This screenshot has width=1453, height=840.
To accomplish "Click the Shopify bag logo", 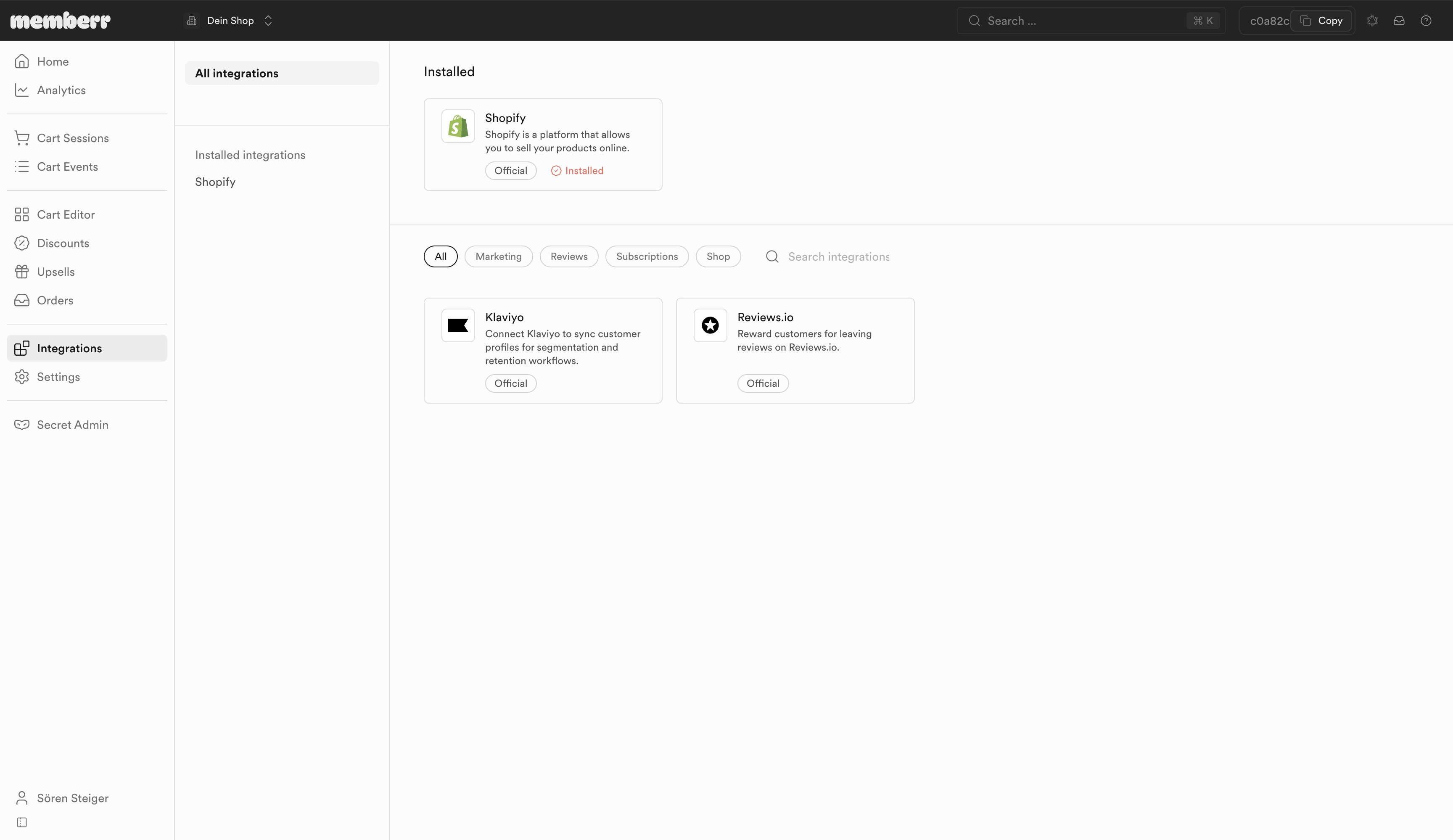I will click(458, 126).
